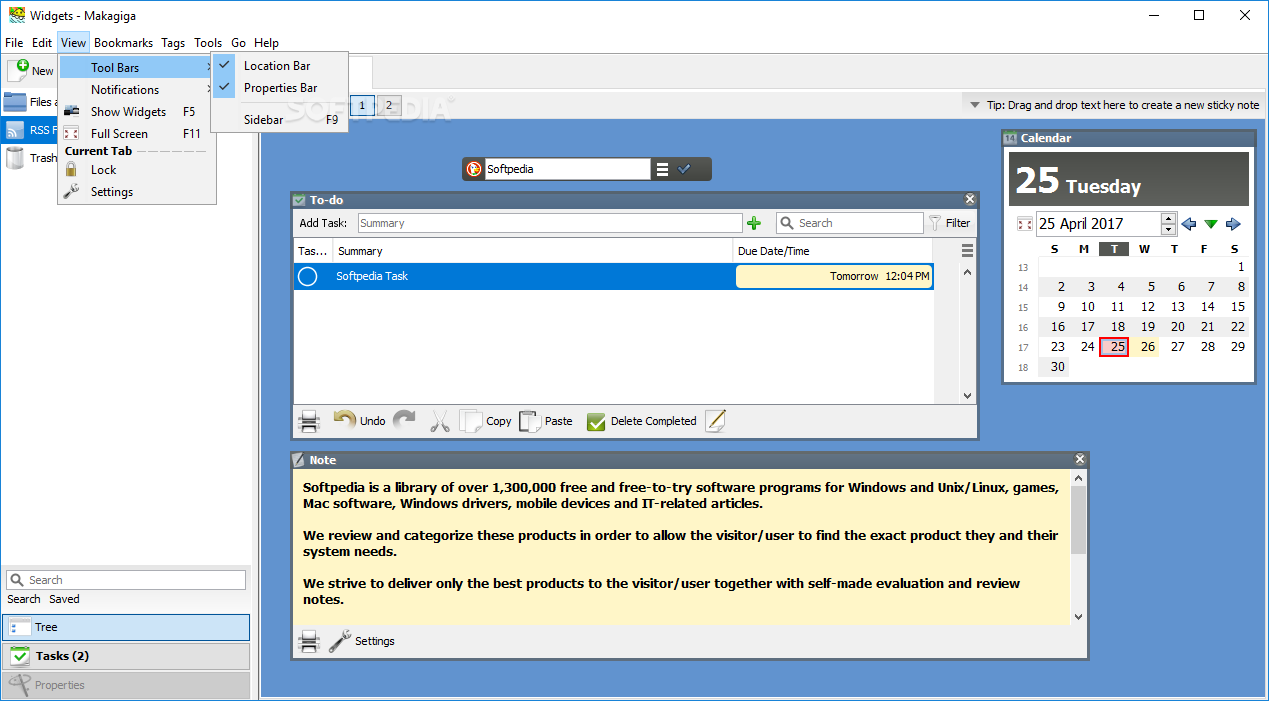This screenshot has width=1269, height=701.
Task: Click search widget confirm checkmark
Action: pyautogui.click(x=684, y=169)
